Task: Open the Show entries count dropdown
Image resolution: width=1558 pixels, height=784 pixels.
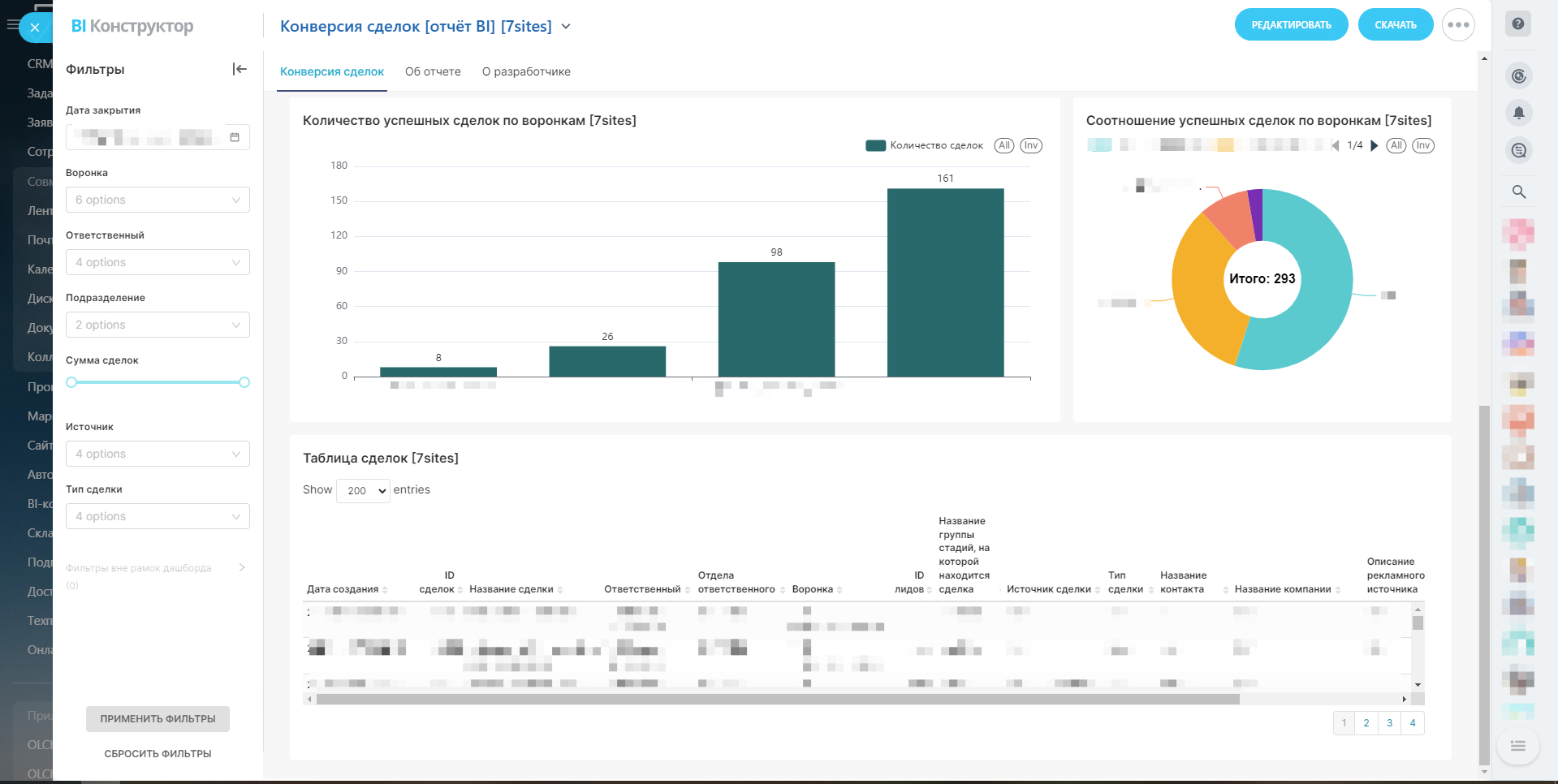Action: pos(363,490)
